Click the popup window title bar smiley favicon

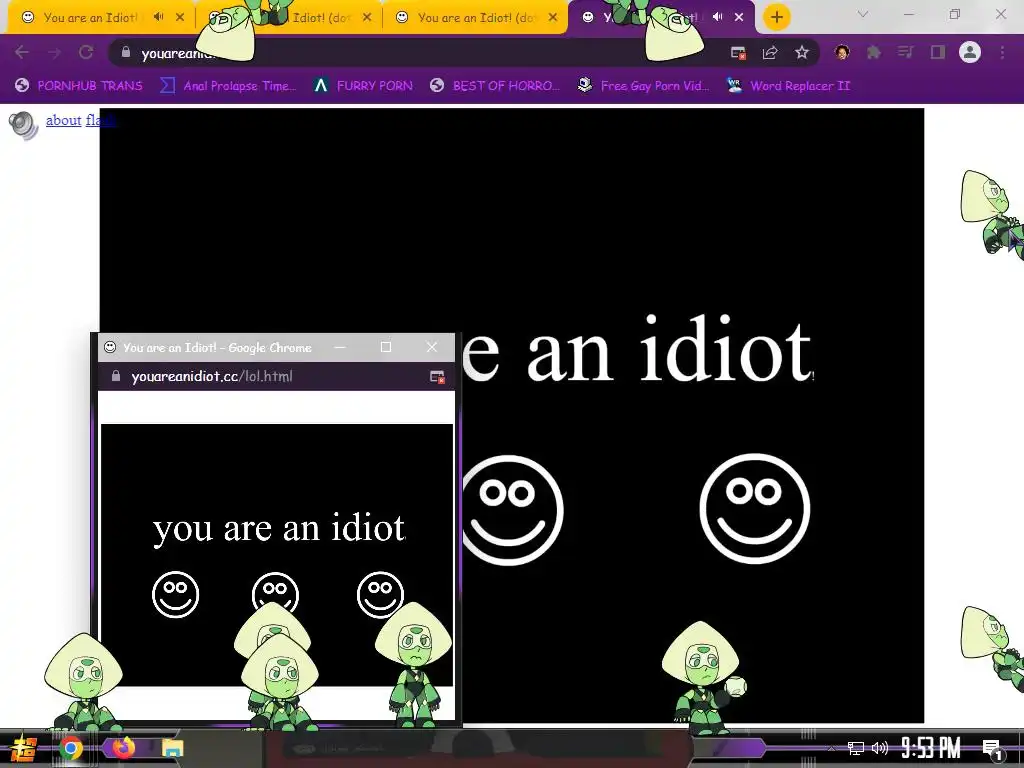[x=110, y=347]
